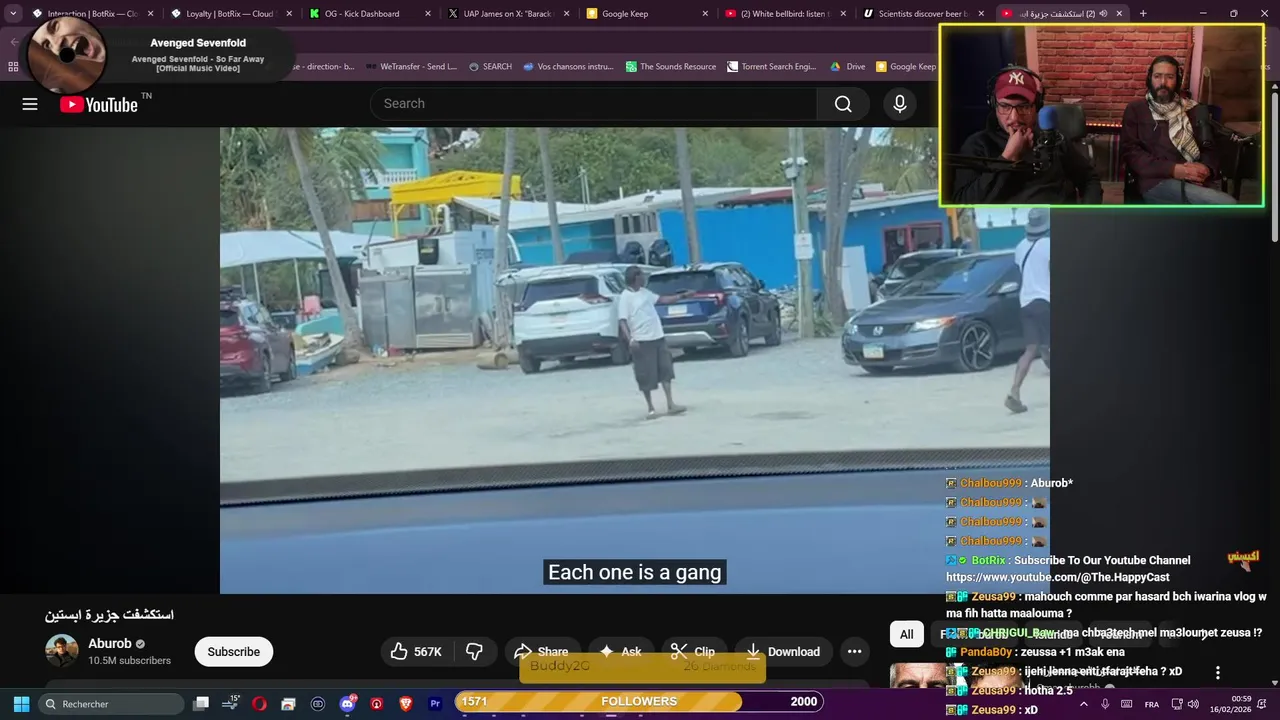
Task: Click the system tray microphone icon
Action: (1105, 704)
